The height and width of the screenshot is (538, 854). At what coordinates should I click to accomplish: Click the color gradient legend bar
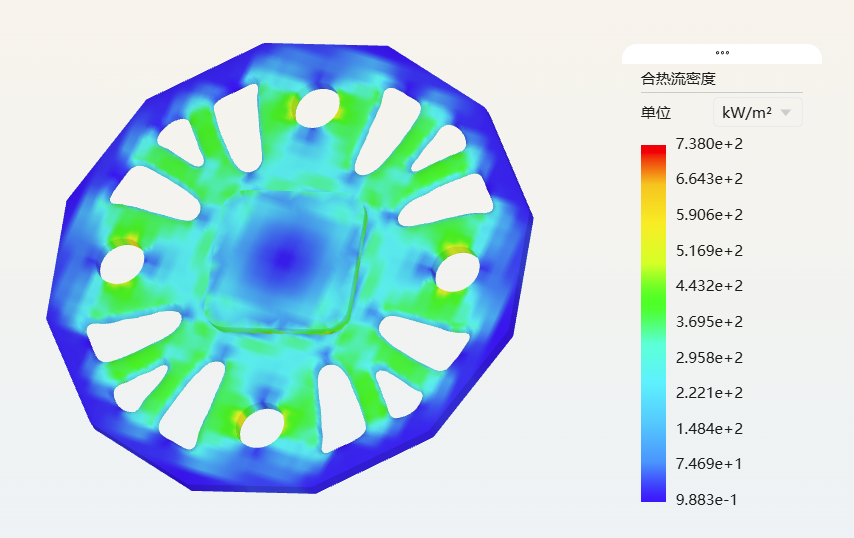coord(653,323)
